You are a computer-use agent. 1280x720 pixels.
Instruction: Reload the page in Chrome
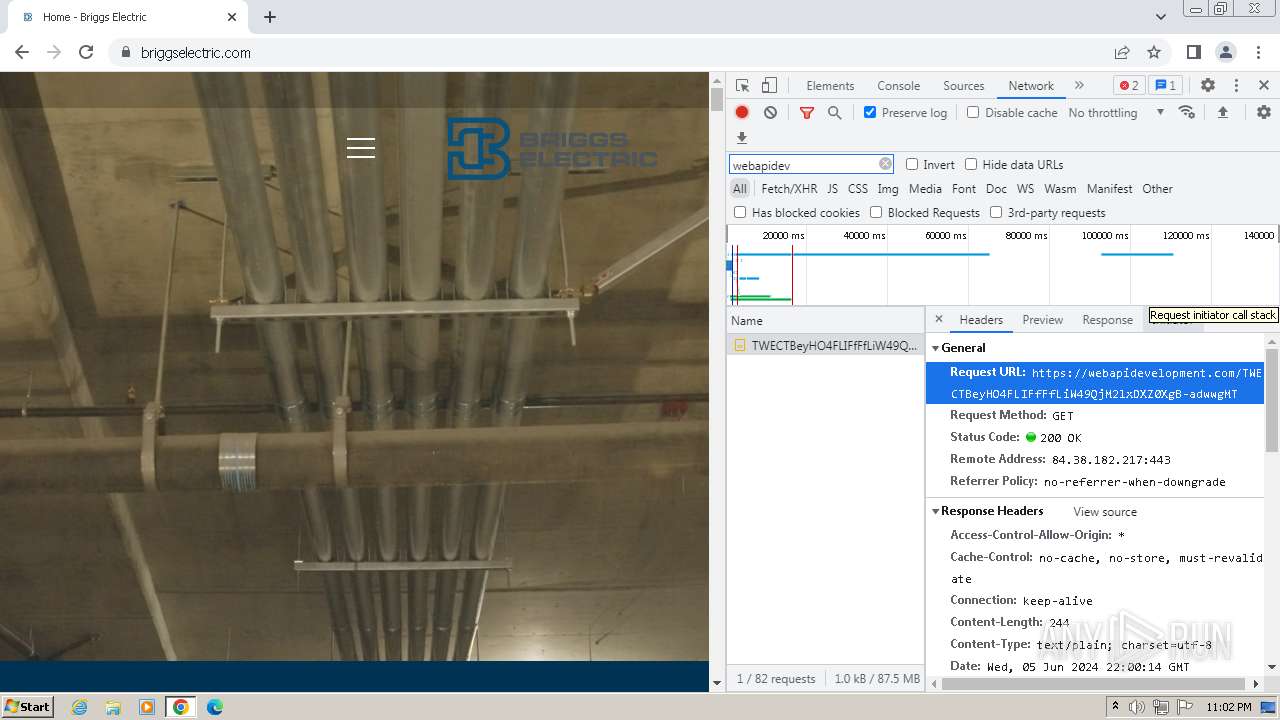click(x=86, y=52)
